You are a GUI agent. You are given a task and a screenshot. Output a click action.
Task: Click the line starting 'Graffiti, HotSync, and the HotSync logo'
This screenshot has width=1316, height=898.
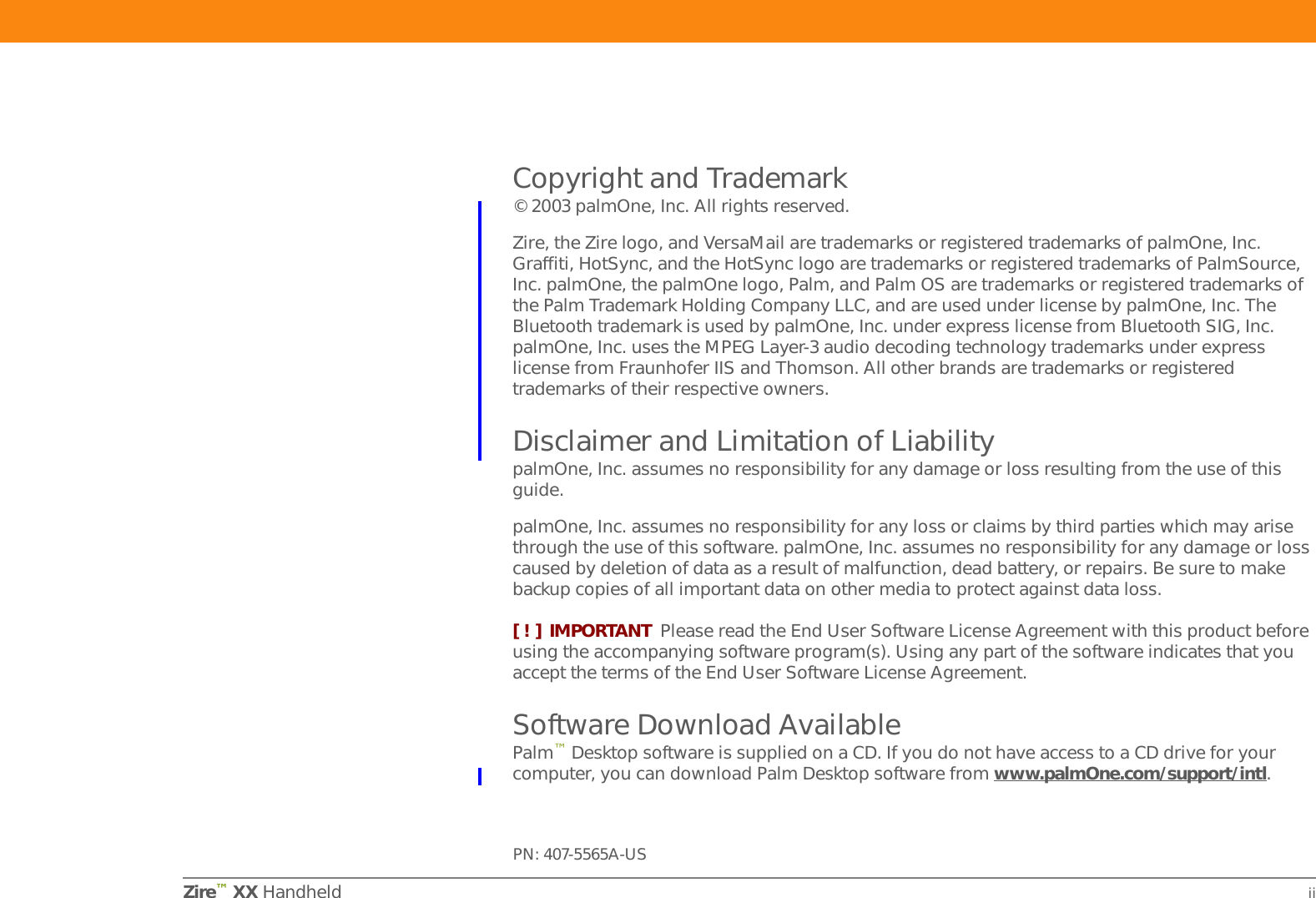click(906, 264)
